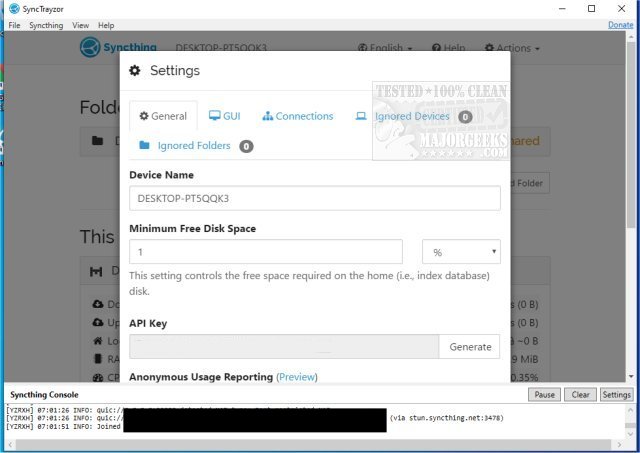Click the Syncthing Console label
This screenshot has height=453, width=640.
pos(44,395)
